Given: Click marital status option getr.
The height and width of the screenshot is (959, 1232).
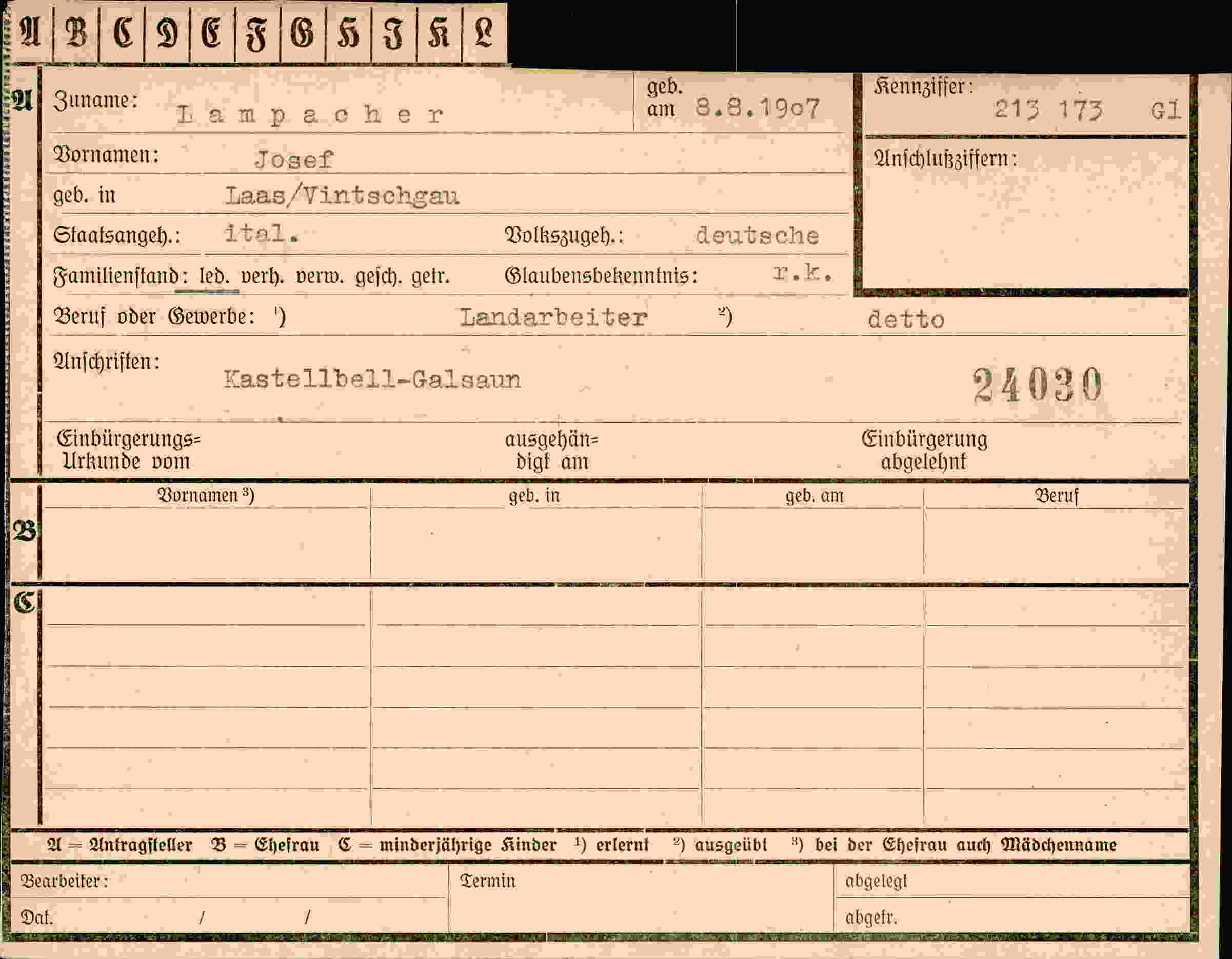Looking at the screenshot, I should point(430,277).
